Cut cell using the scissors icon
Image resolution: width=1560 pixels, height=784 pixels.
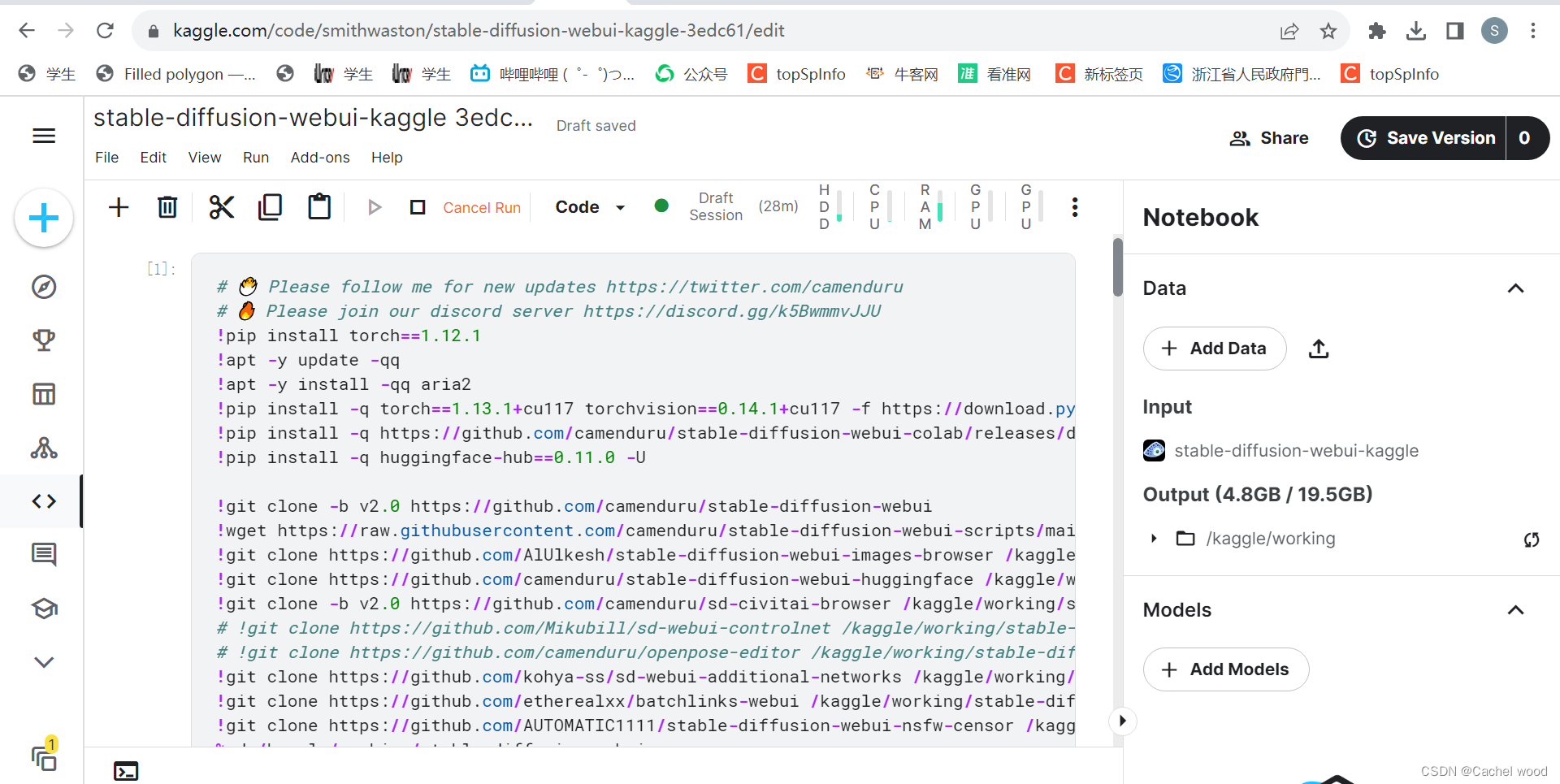pos(222,207)
